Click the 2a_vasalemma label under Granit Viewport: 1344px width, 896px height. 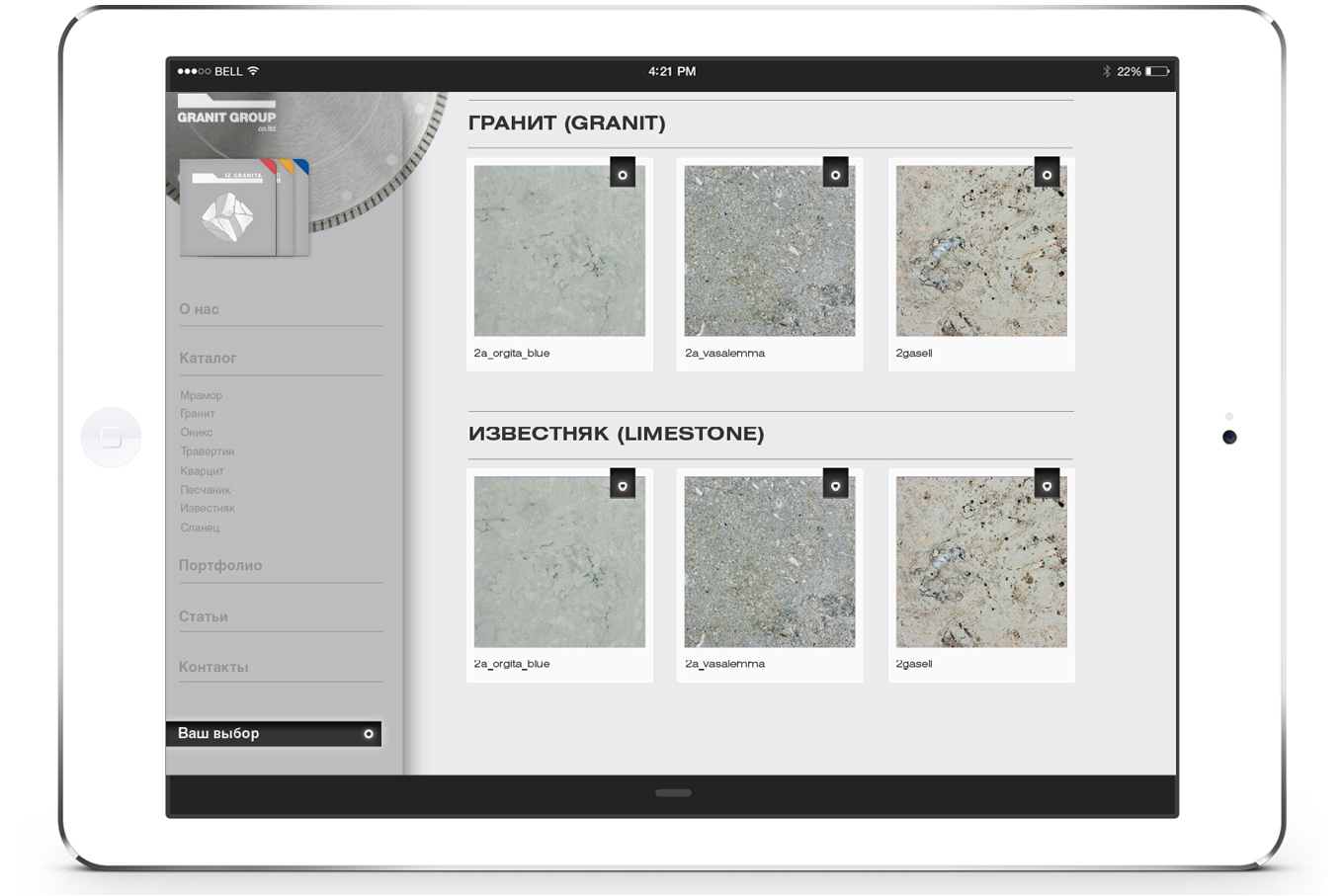click(724, 353)
